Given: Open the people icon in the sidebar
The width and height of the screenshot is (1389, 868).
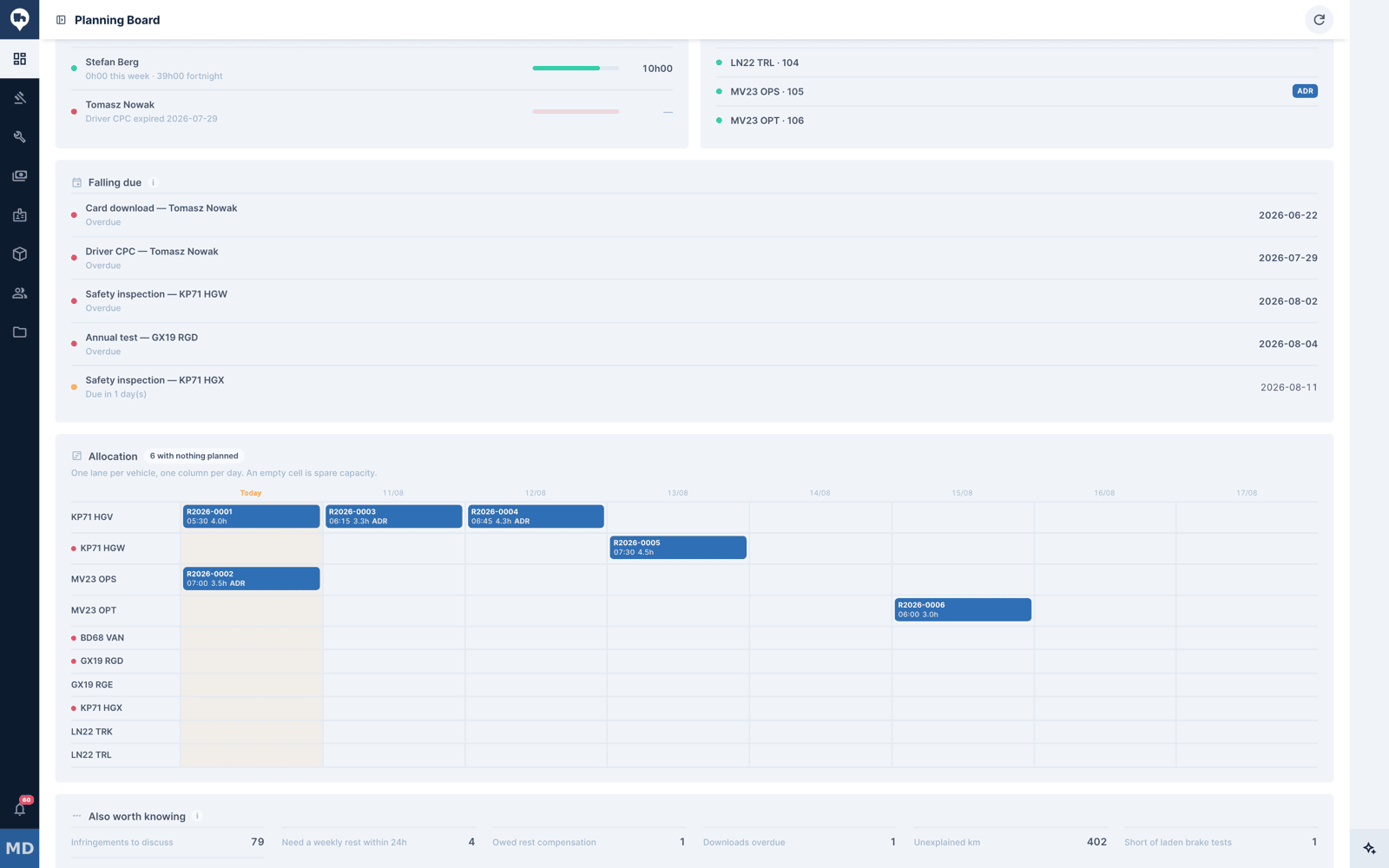Looking at the screenshot, I should pos(19,293).
